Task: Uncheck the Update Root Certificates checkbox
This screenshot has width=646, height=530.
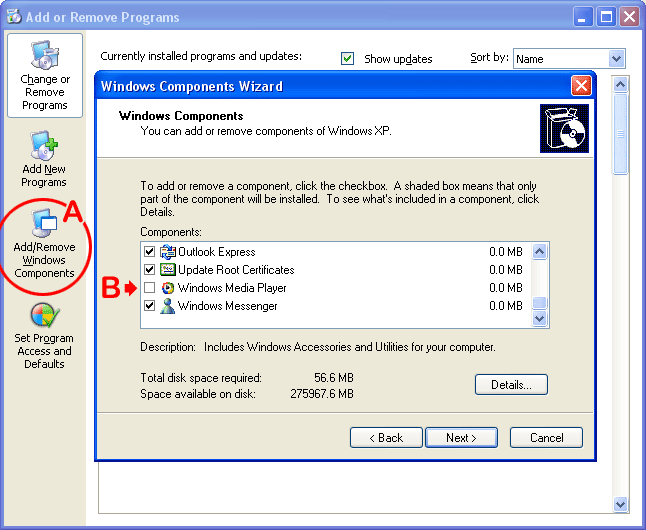Action: pos(150,270)
